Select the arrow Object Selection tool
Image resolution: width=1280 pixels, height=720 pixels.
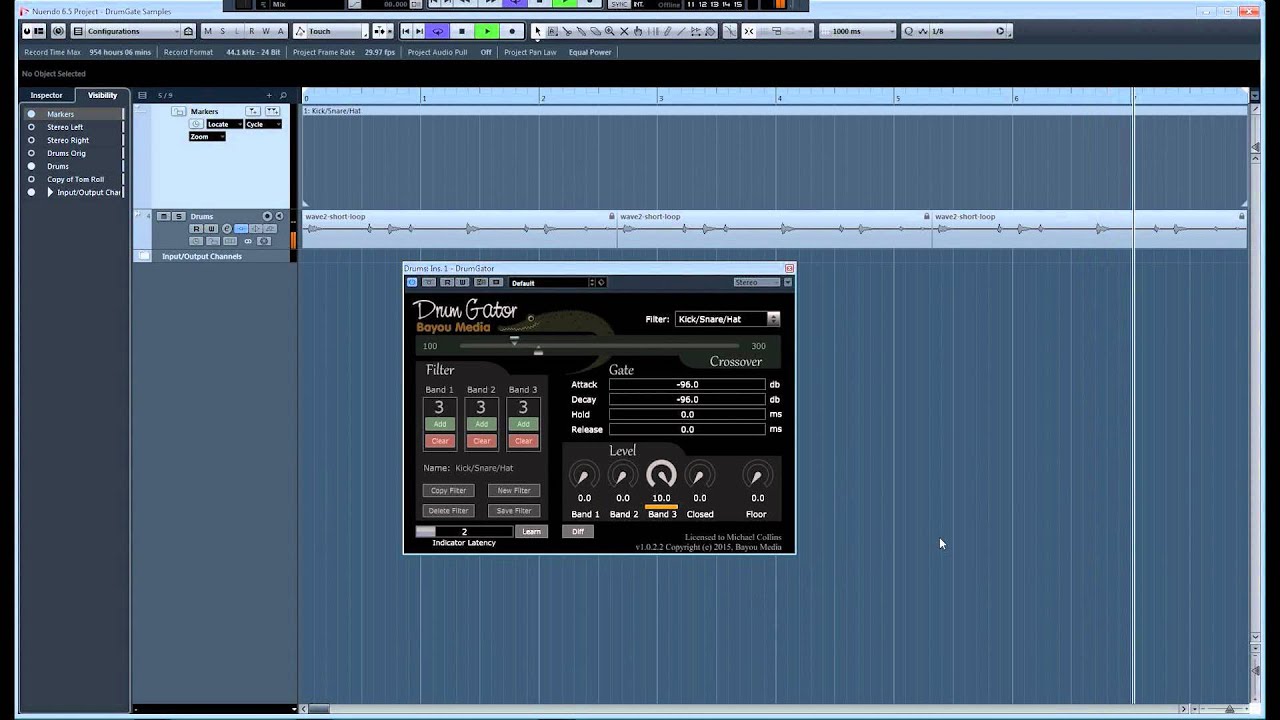point(538,31)
